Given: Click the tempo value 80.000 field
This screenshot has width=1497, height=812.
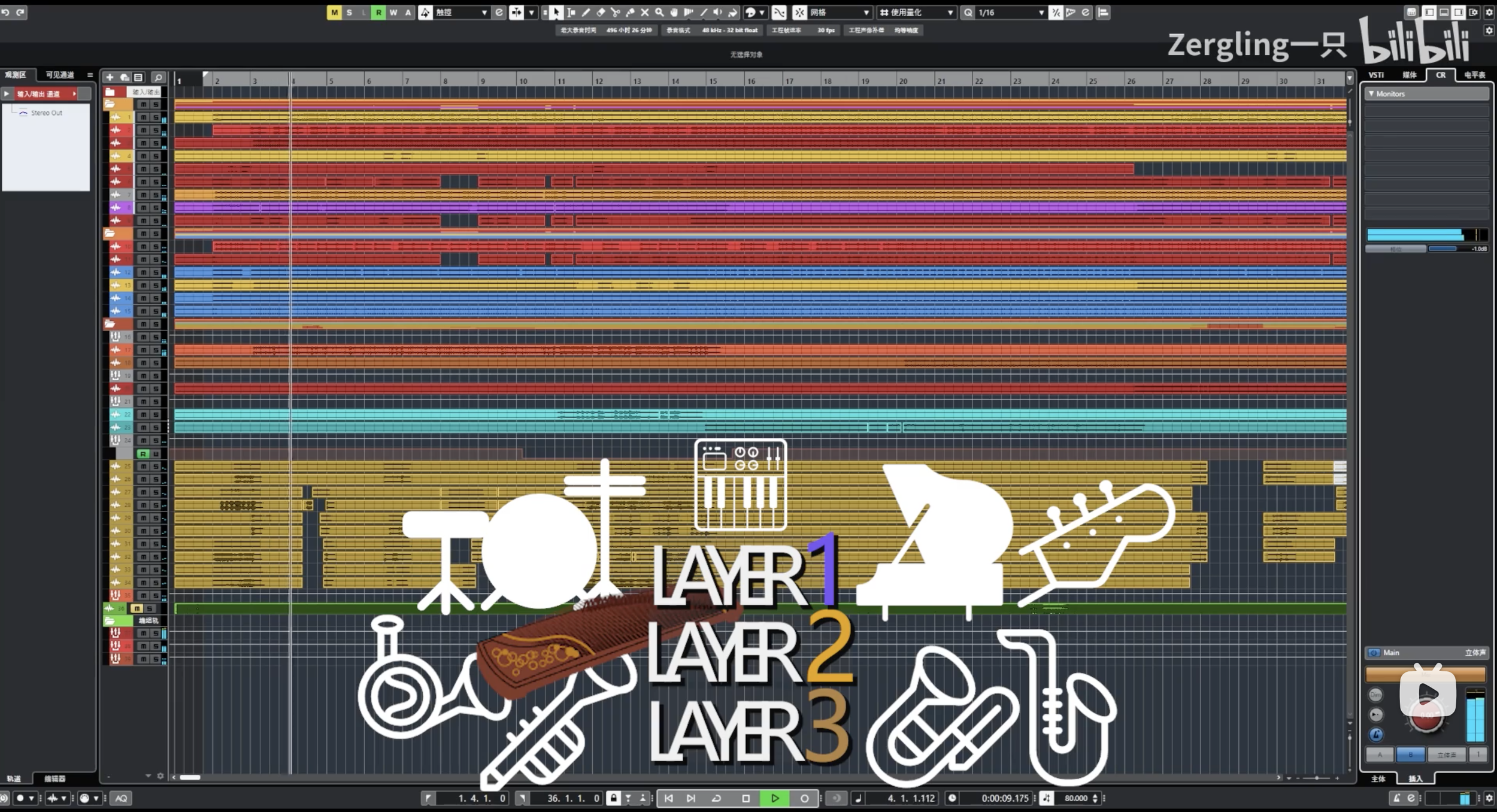Looking at the screenshot, I should (1075, 798).
